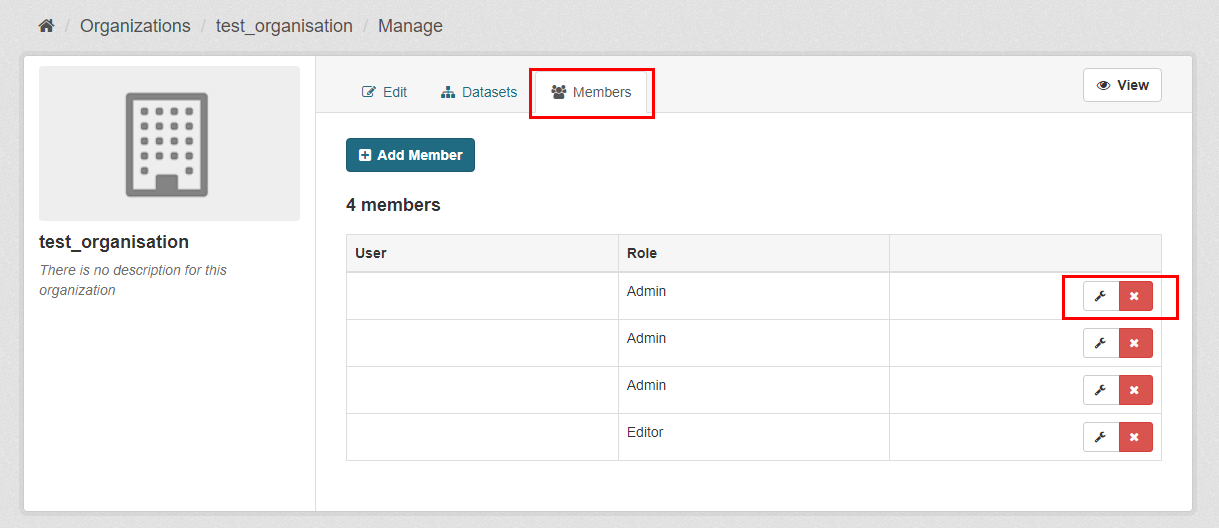The width and height of the screenshot is (1219, 528).
Task: Go to the home icon in breadcrumb
Action: click(46, 26)
